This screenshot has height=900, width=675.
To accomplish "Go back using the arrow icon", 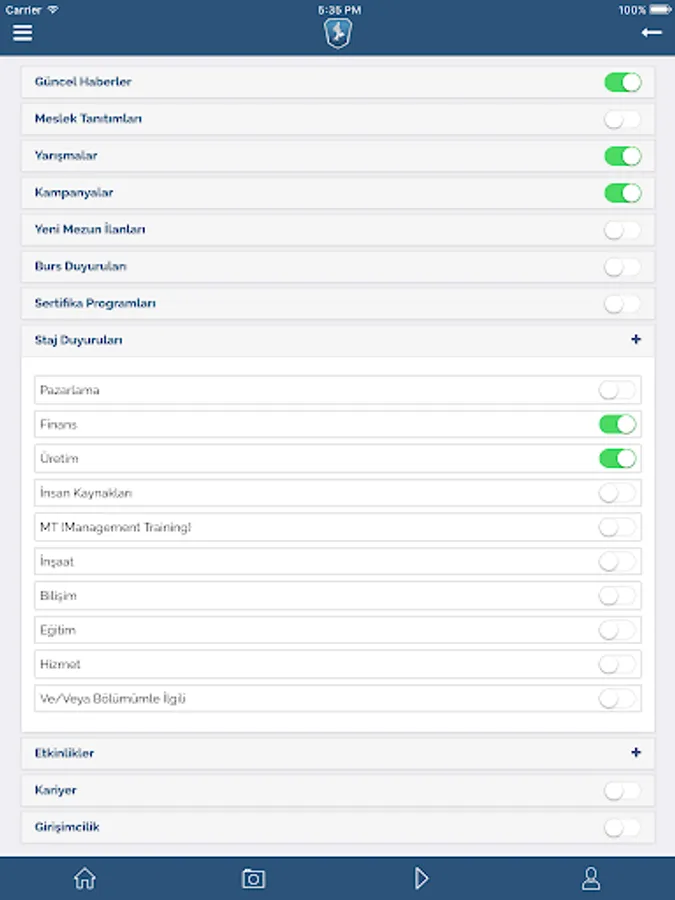I will pyautogui.click(x=651, y=33).
